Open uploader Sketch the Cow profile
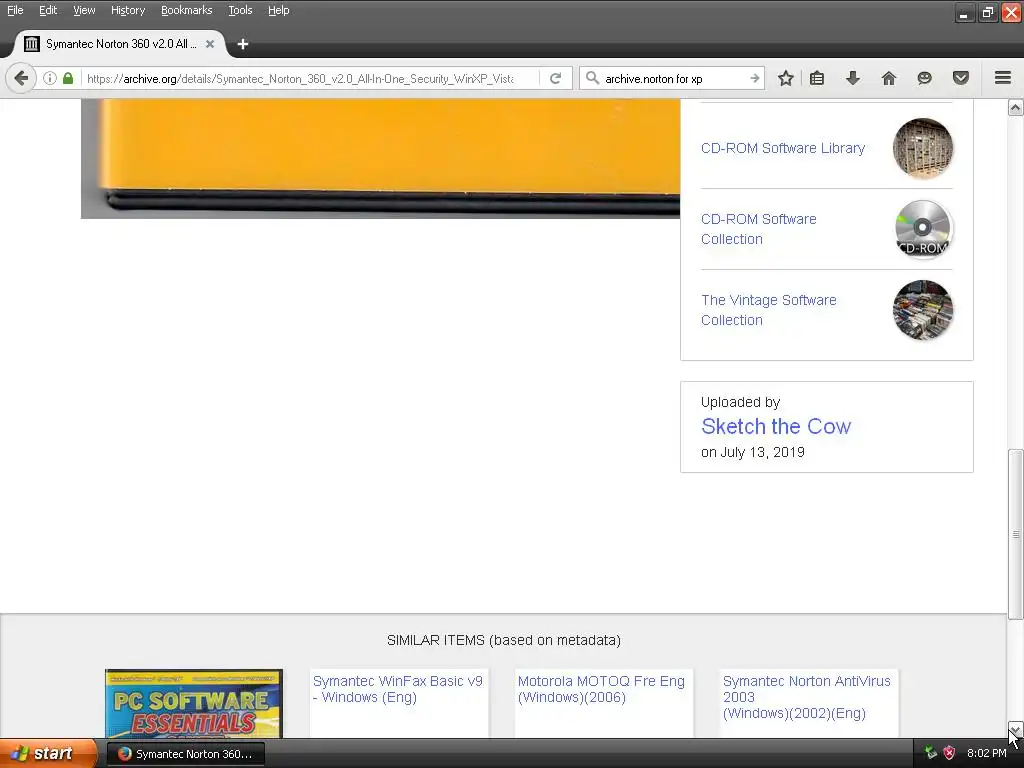Image resolution: width=1024 pixels, height=768 pixels. [776, 426]
